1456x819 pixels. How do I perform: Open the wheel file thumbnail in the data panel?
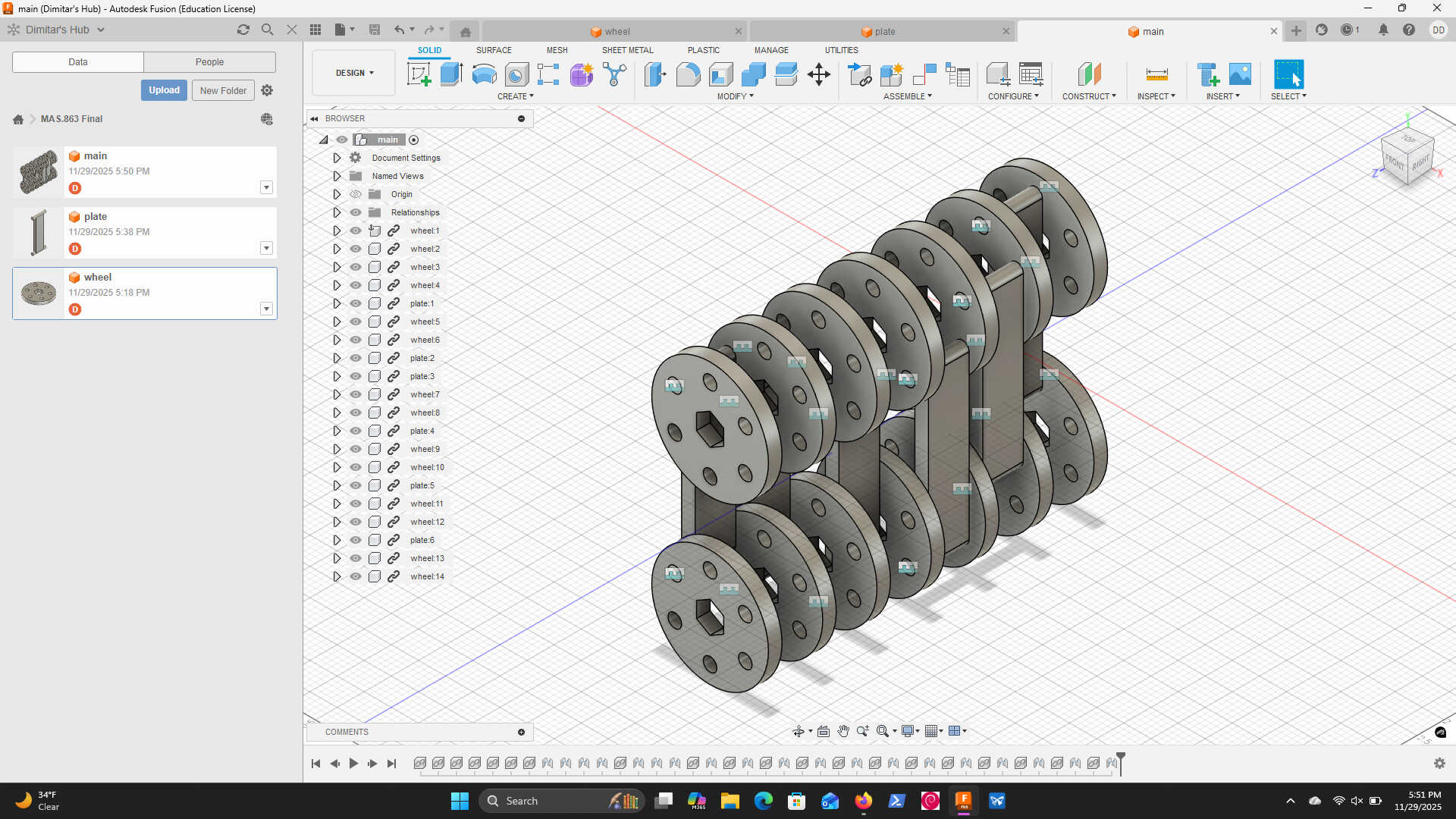point(38,293)
